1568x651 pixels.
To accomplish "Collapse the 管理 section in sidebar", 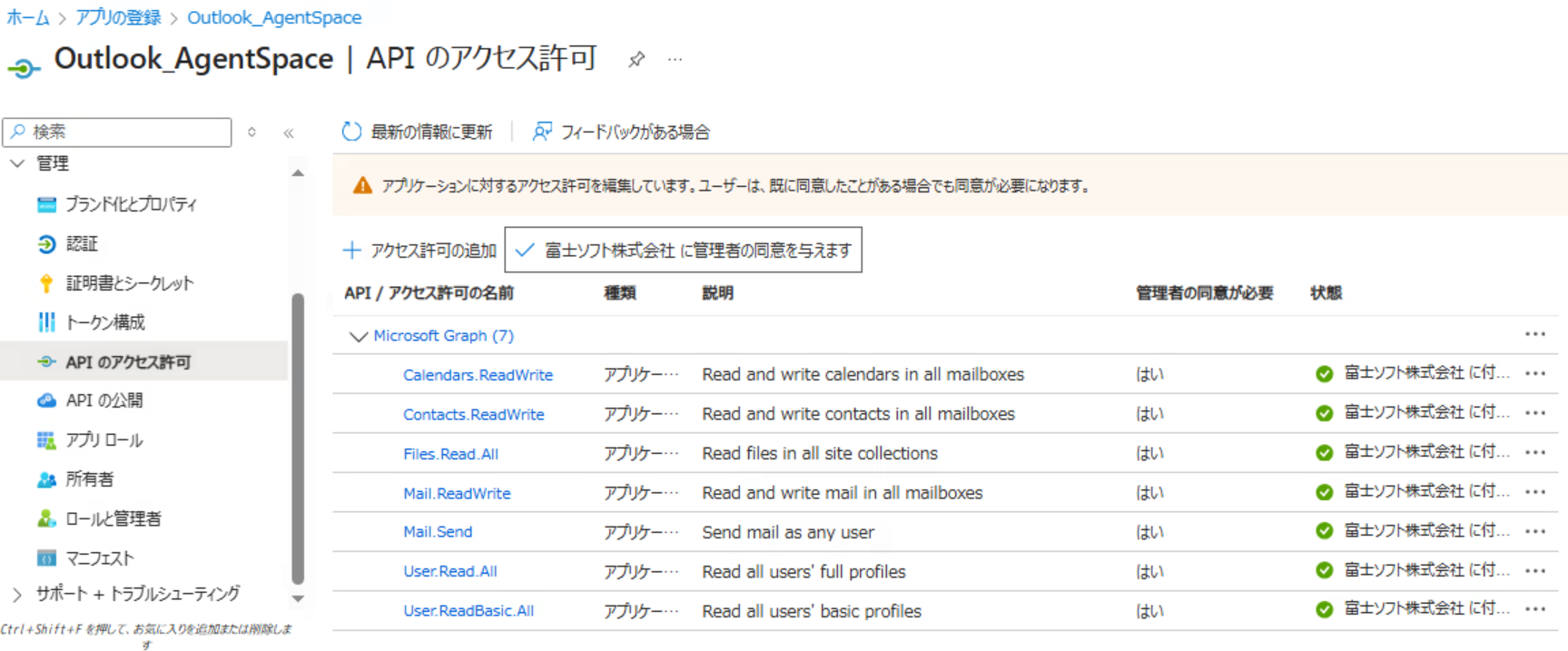I will point(17,163).
